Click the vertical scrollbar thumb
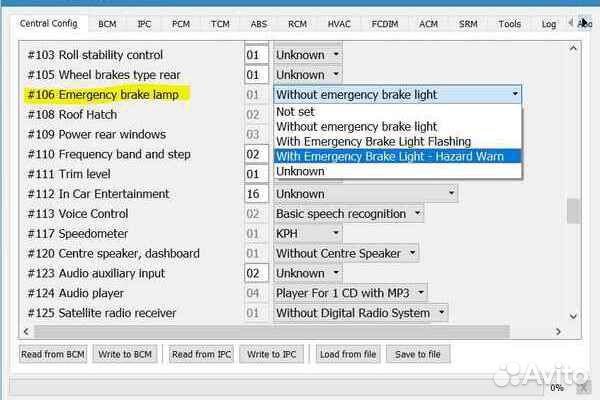Screen dimensions: 600x400 pos(573,211)
